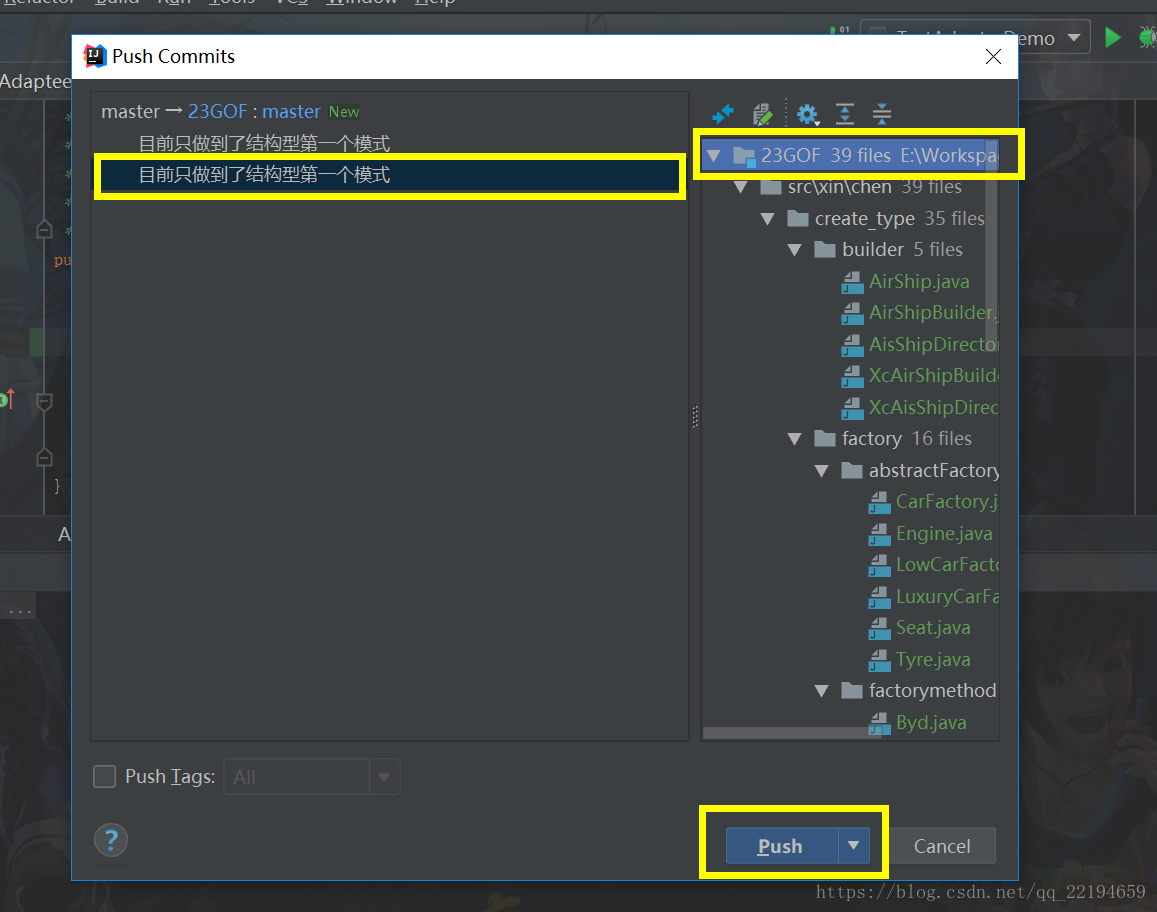Collapse the factory folder node
Viewport: 1157px width, 912px height.
coord(794,439)
